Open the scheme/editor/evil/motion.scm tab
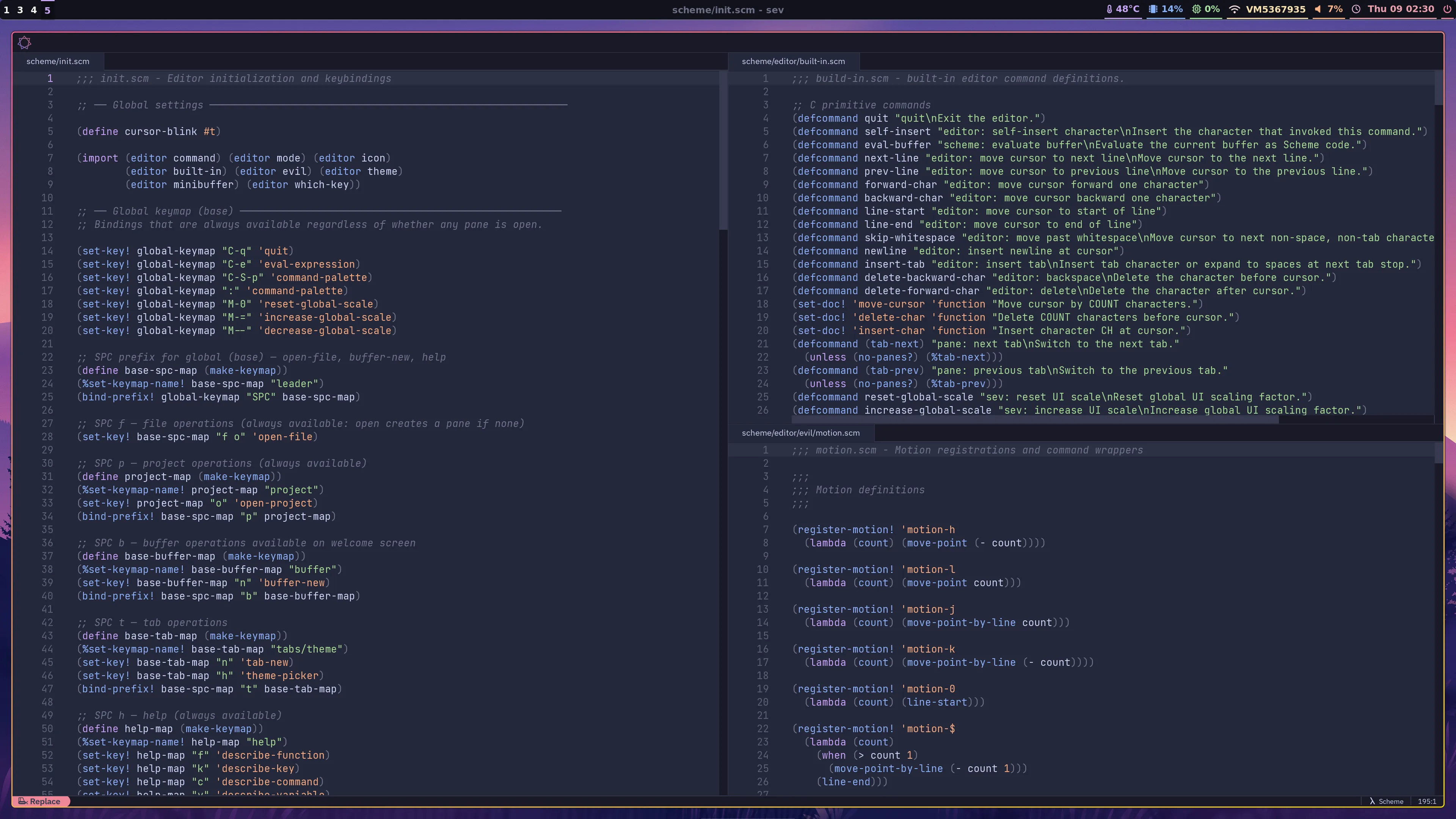 (x=800, y=432)
